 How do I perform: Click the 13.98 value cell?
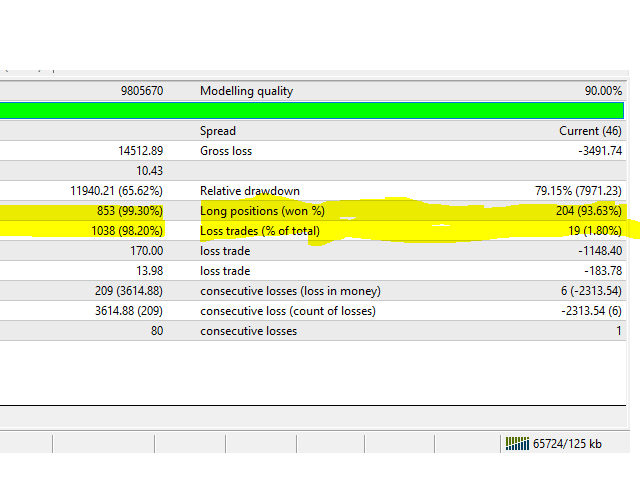pos(149,271)
